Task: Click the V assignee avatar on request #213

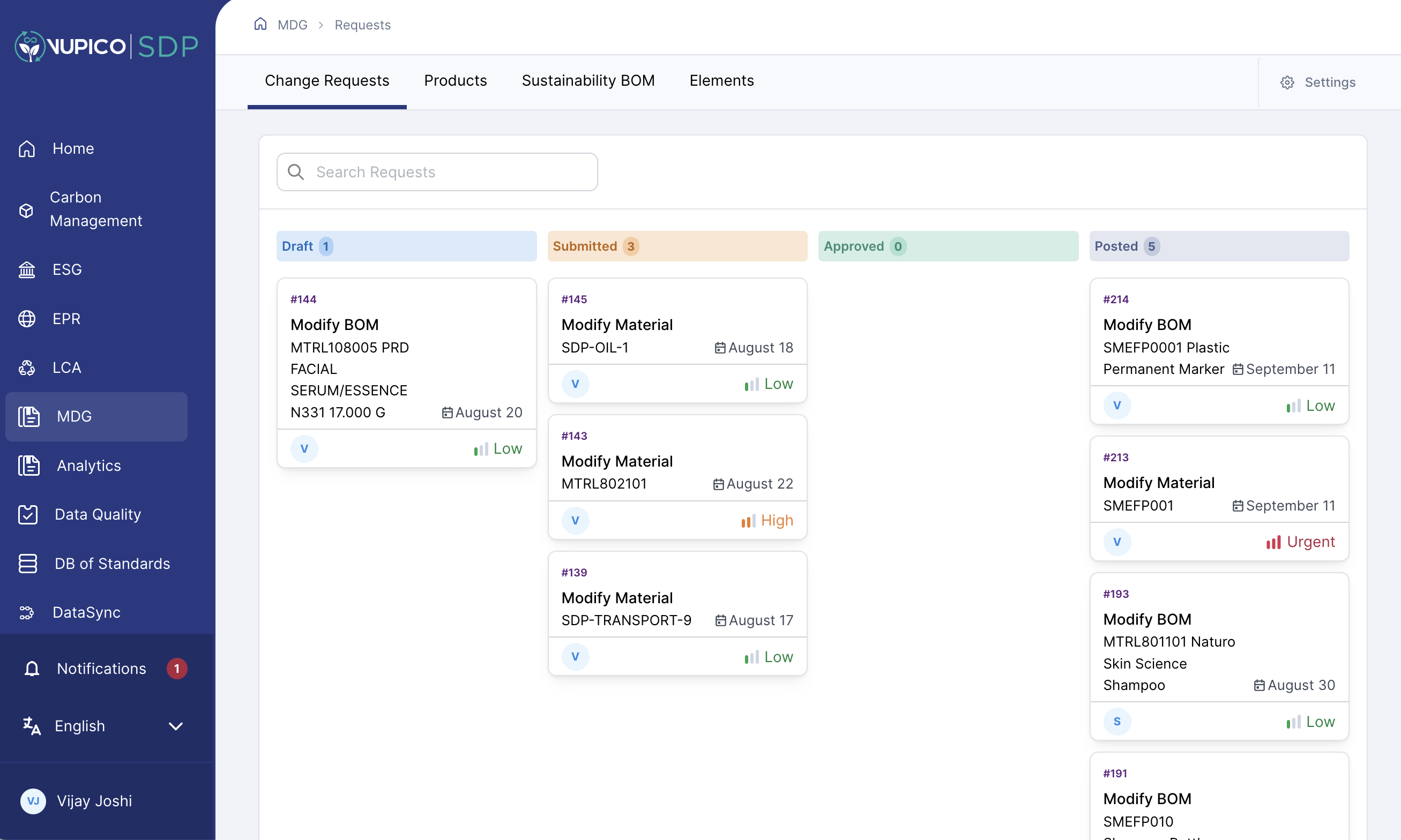Action: [x=1117, y=542]
